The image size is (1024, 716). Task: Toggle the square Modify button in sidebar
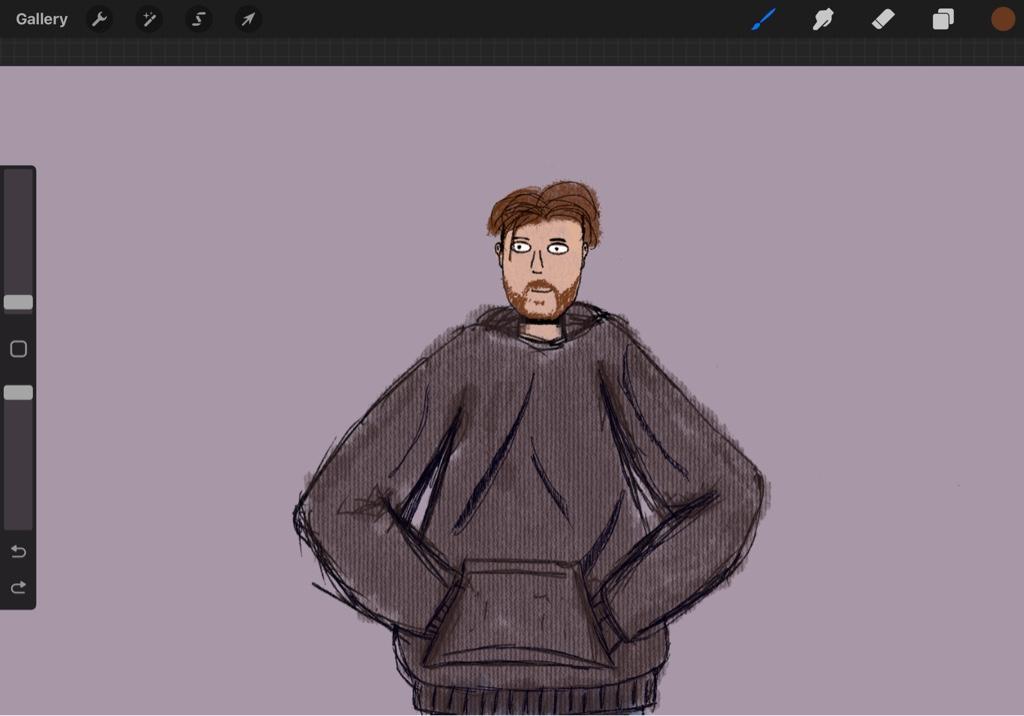(x=18, y=349)
